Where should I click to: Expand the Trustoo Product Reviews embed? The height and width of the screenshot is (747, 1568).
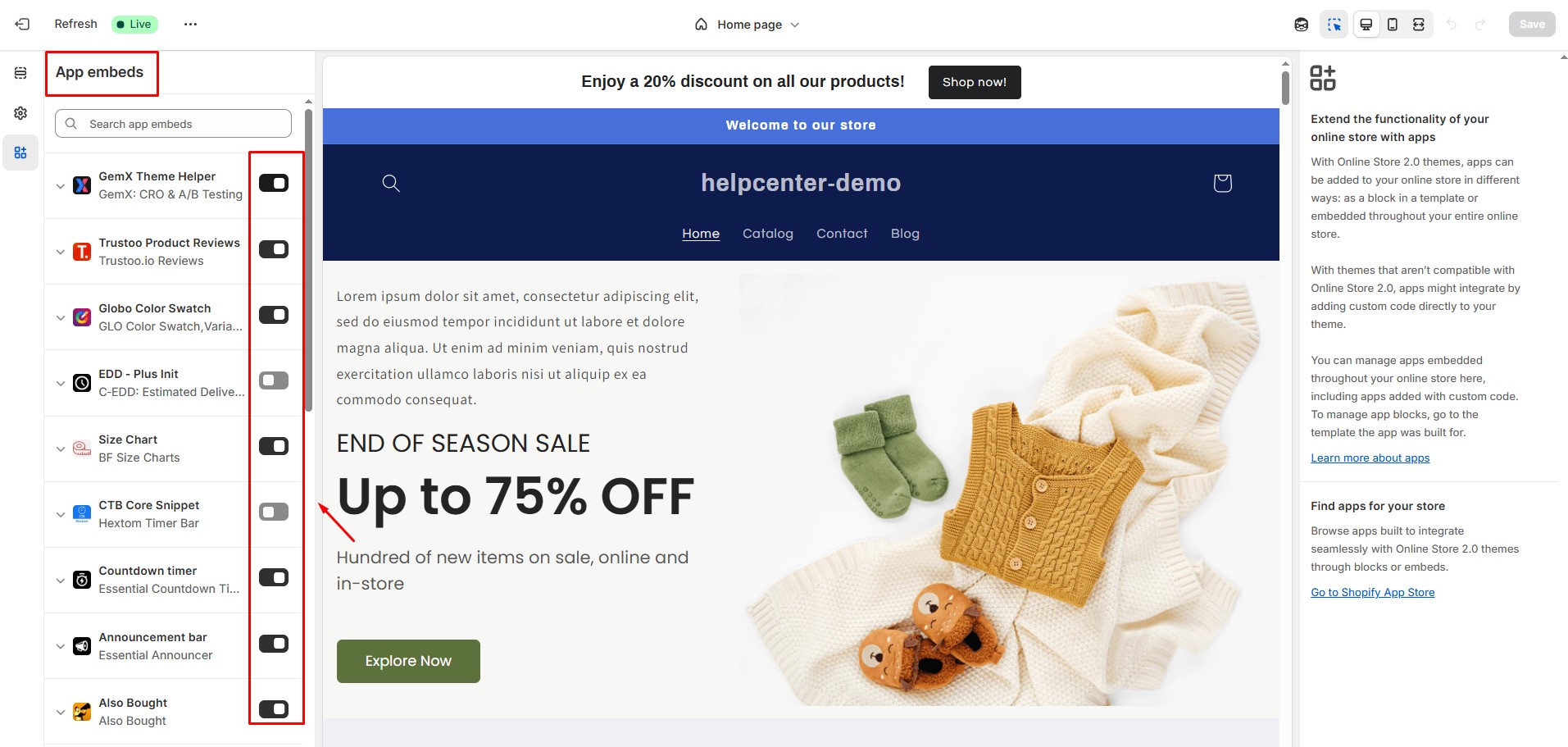[x=60, y=252]
